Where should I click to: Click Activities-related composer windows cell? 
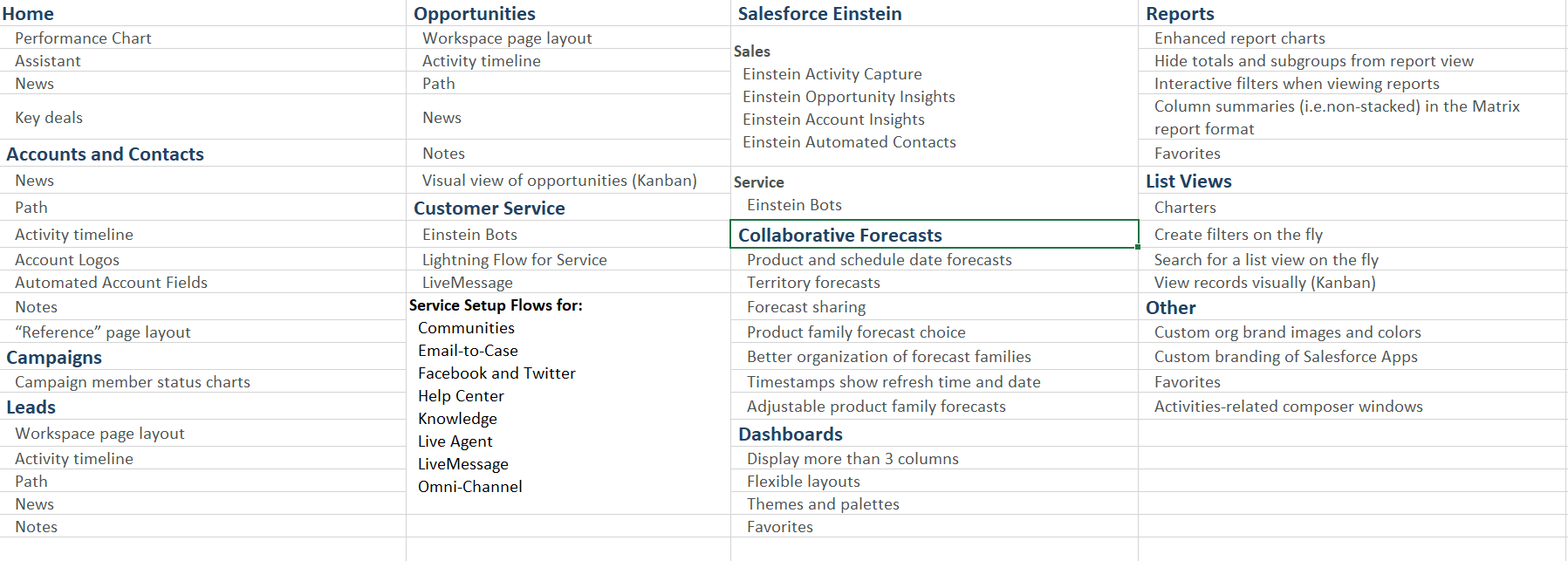pos(1352,407)
